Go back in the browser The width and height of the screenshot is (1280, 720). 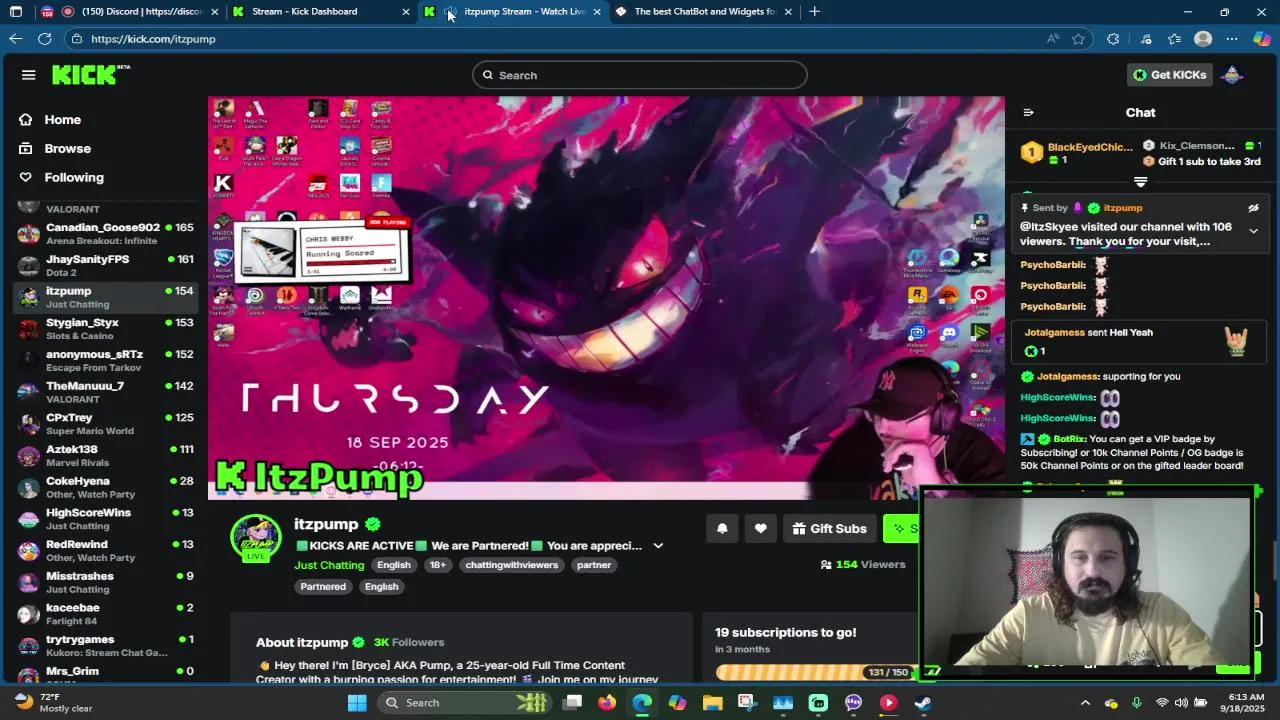tap(15, 39)
